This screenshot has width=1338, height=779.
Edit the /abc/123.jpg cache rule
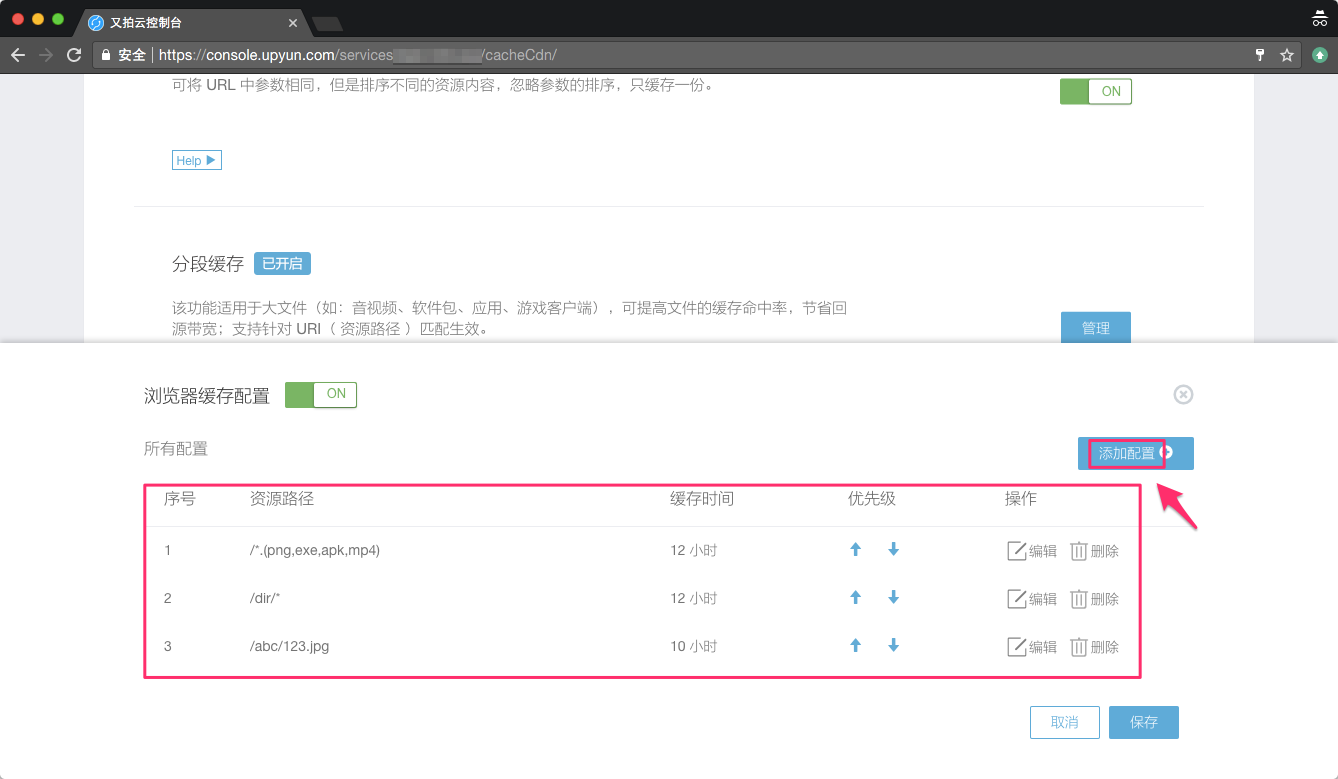1031,647
